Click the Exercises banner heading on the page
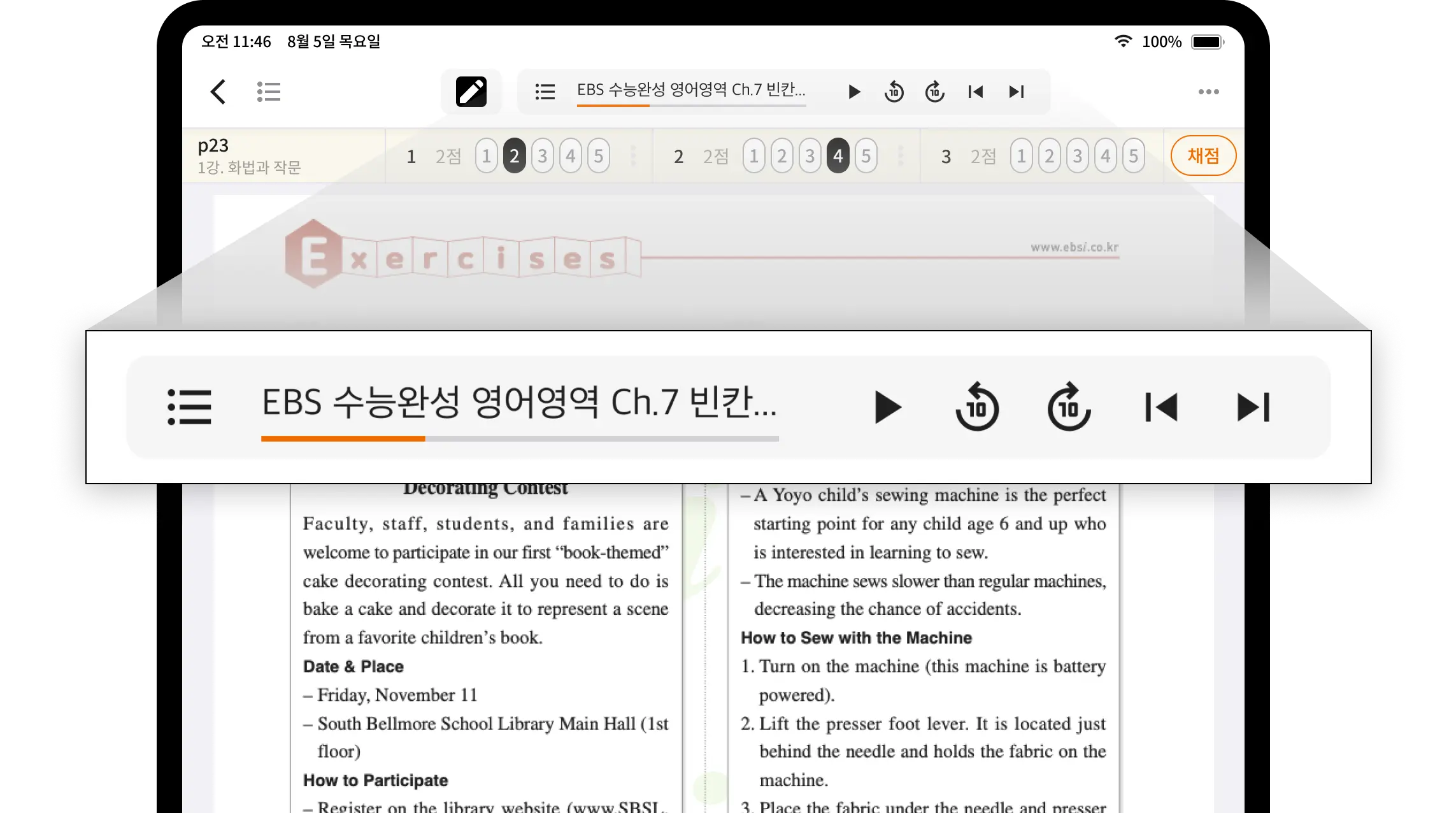Viewport: 1456px width, 813px height. (x=463, y=254)
